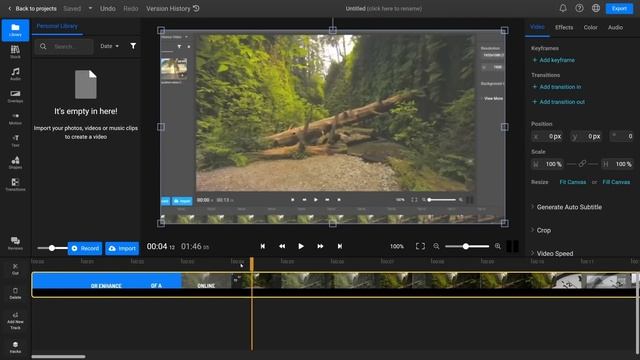Click the library Search input field
The image size is (640, 360).
point(64,46)
